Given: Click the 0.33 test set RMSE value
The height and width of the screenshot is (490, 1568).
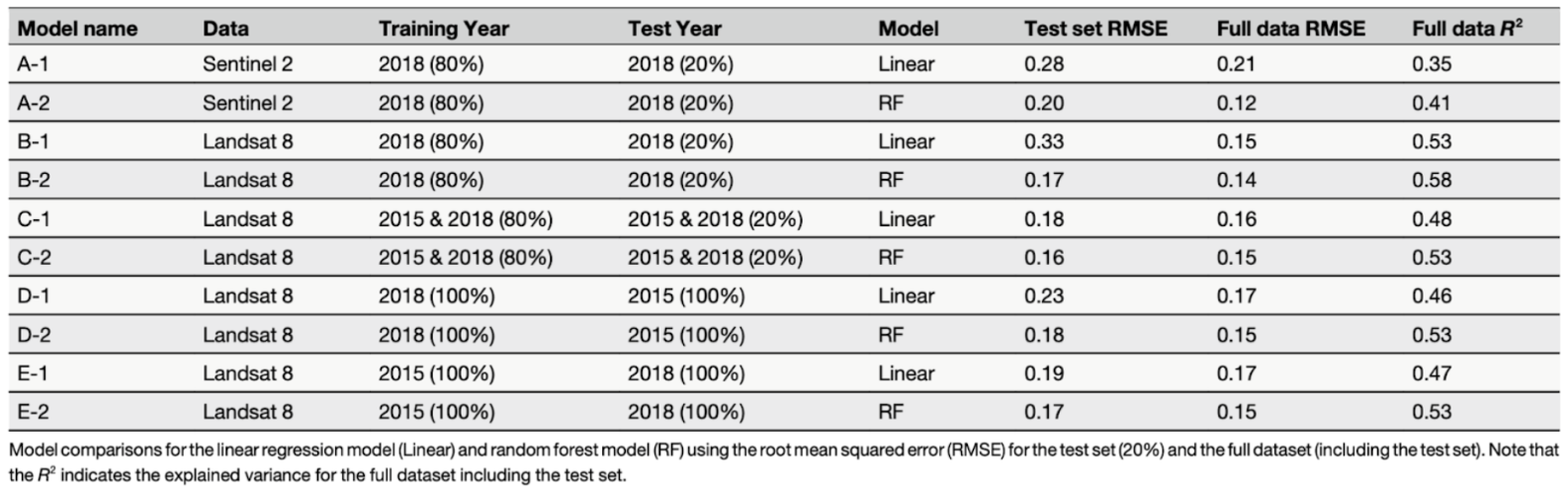Looking at the screenshot, I should click(x=1044, y=141).
